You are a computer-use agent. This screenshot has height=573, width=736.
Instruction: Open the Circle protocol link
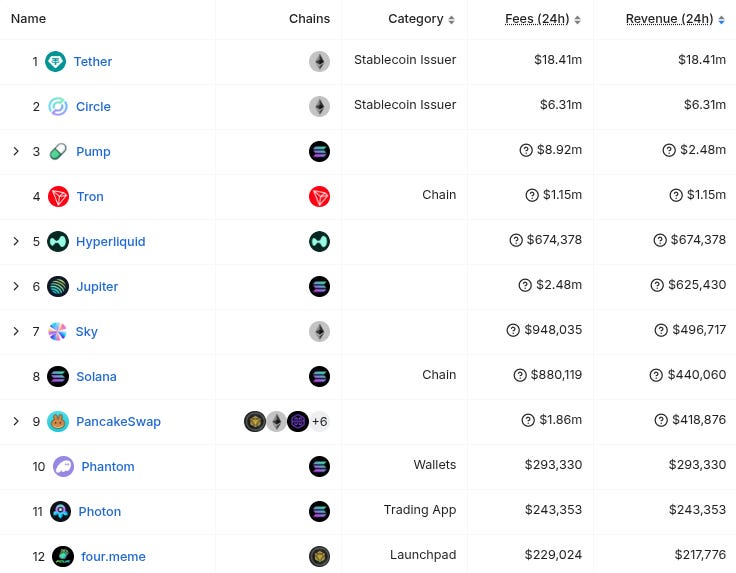[x=93, y=107]
